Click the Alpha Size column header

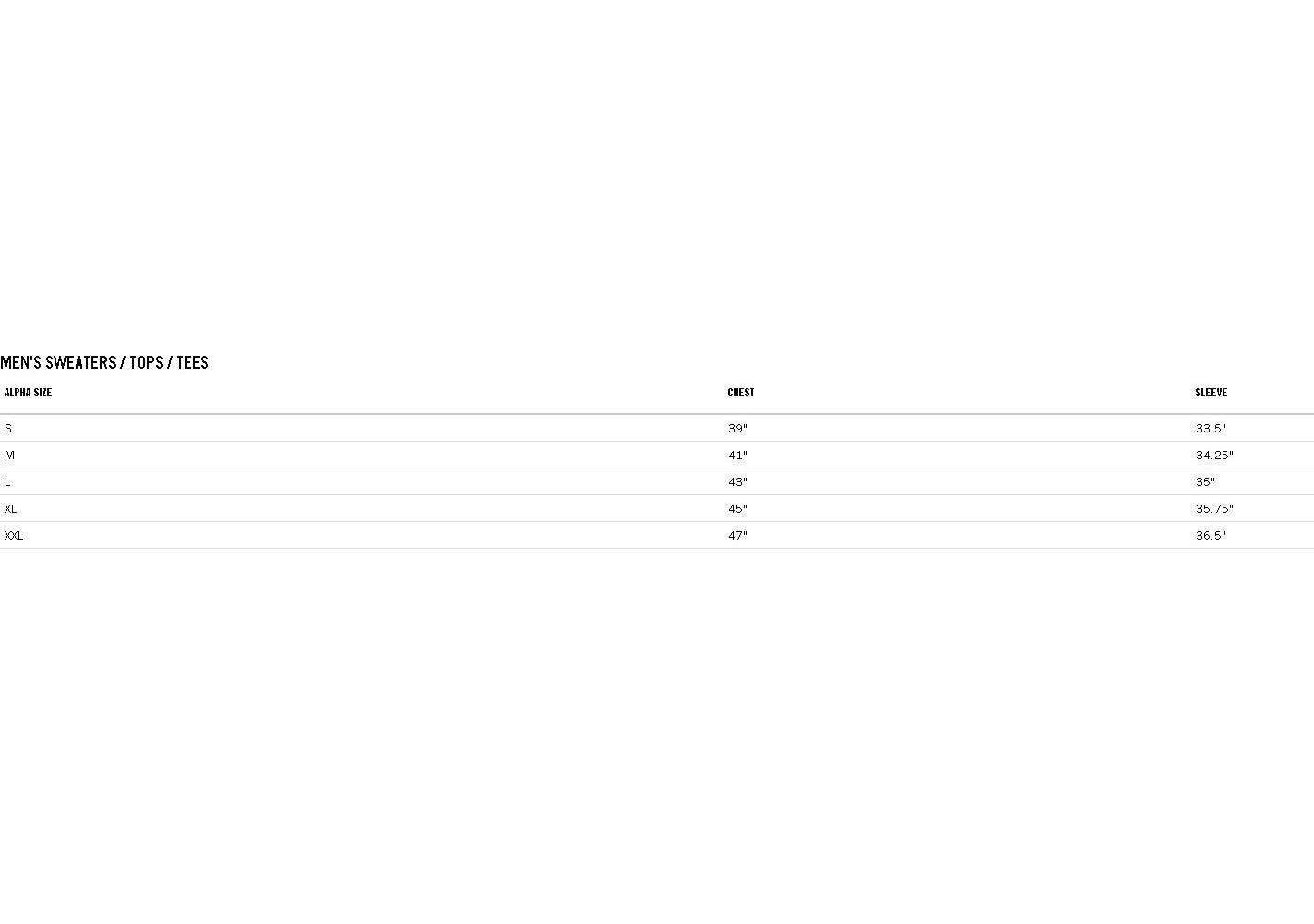[x=28, y=393]
